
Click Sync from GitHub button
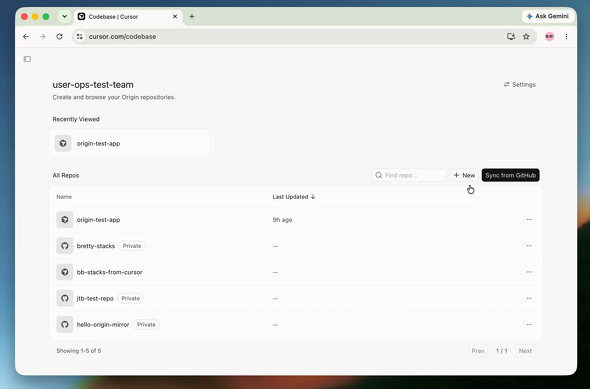[x=511, y=175]
